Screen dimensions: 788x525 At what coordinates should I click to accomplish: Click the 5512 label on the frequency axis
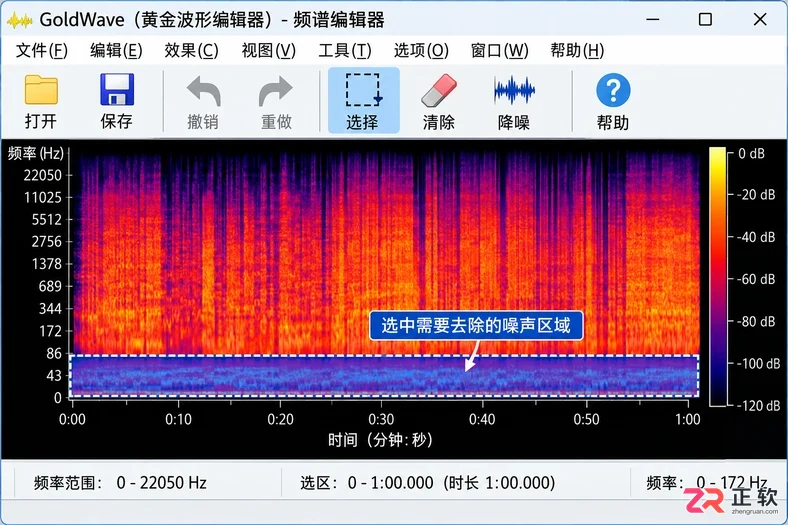[x=46, y=220]
